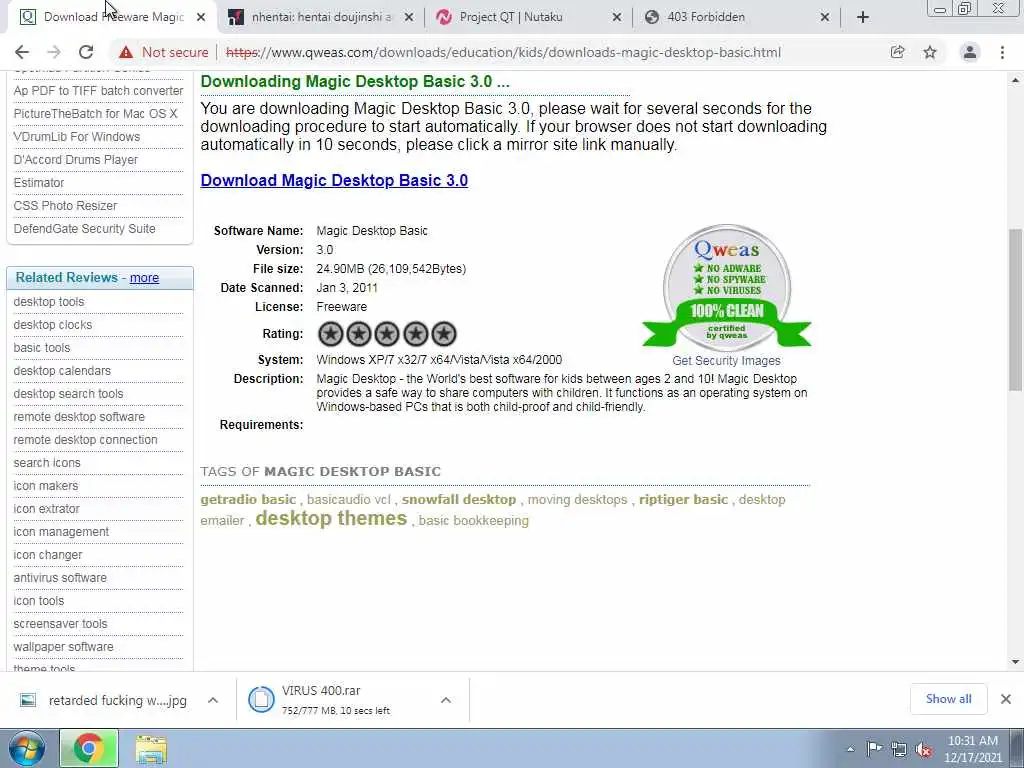This screenshot has height=768, width=1024.
Task: Open antivirus software link
Action: click(60, 577)
